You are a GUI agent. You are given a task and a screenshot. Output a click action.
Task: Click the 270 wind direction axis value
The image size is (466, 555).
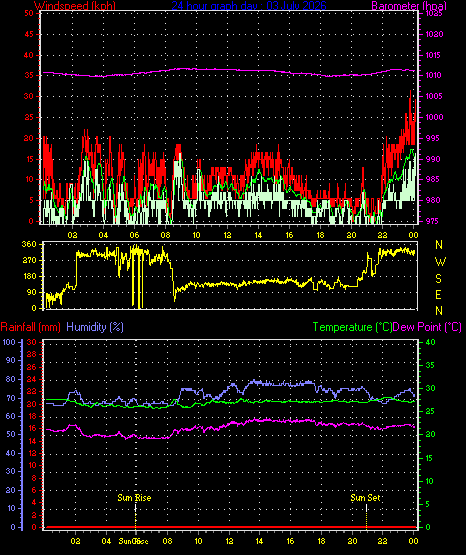[29, 261]
